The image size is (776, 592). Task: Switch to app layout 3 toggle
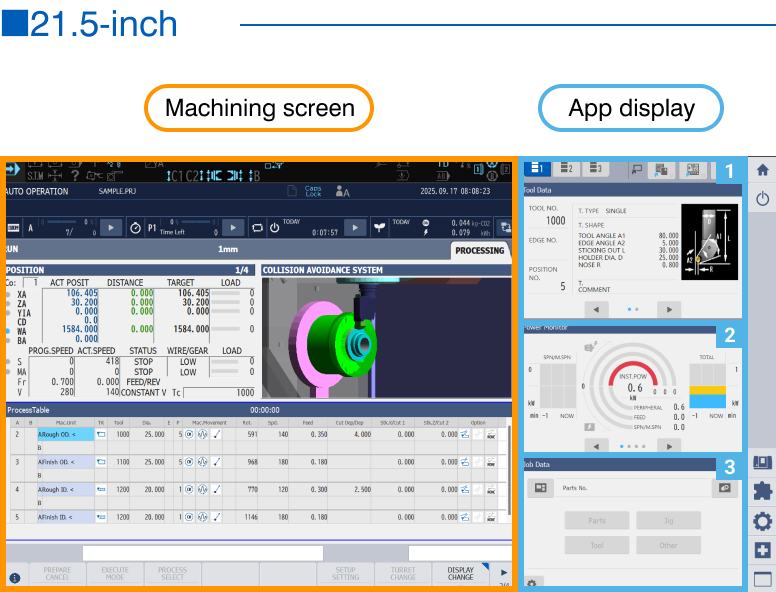pyautogui.click(x=594, y=169)
